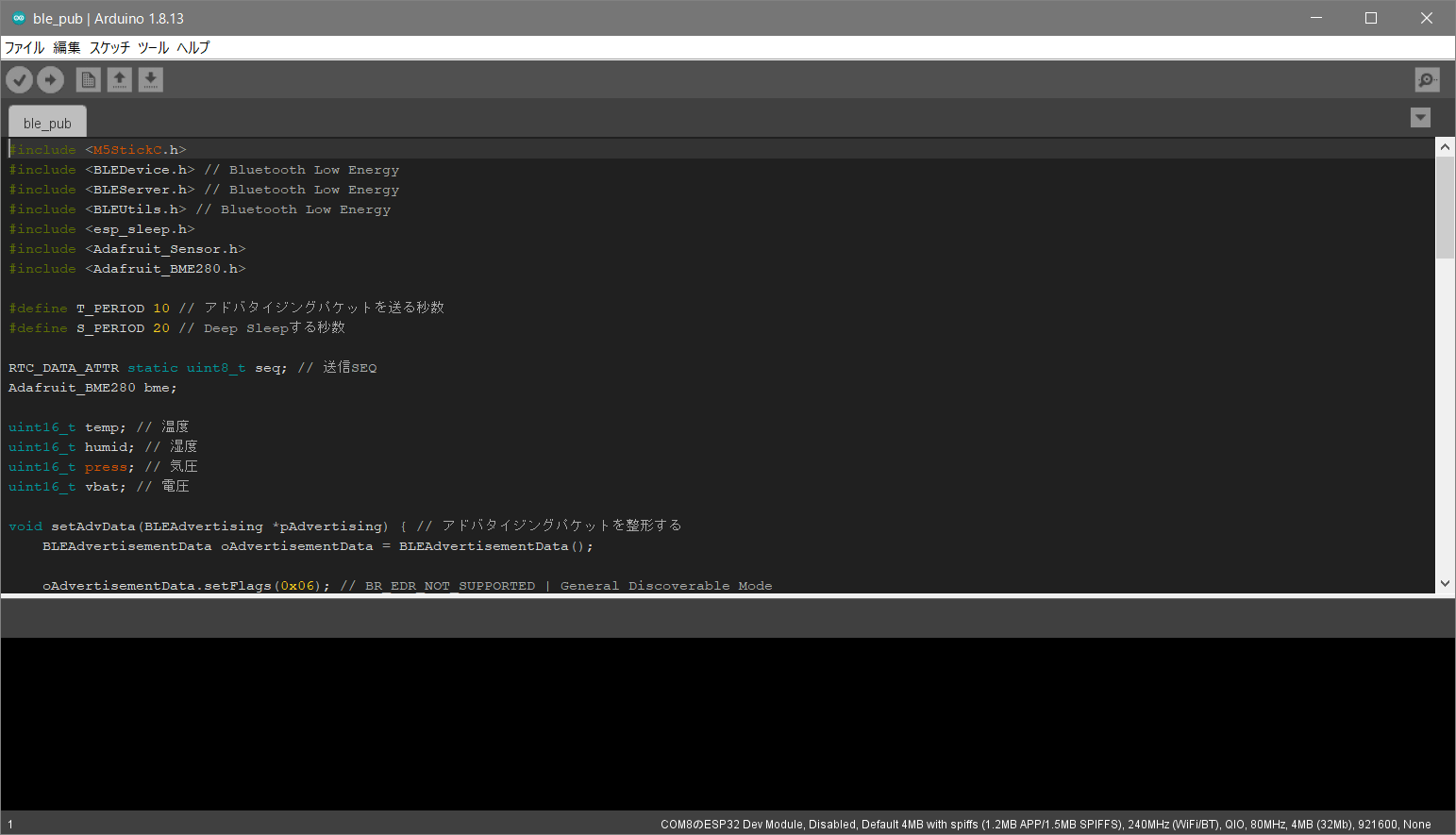Click the board info text in status bar
The height and width of the screenshot is (835, 1456).
click(1046, 824)
